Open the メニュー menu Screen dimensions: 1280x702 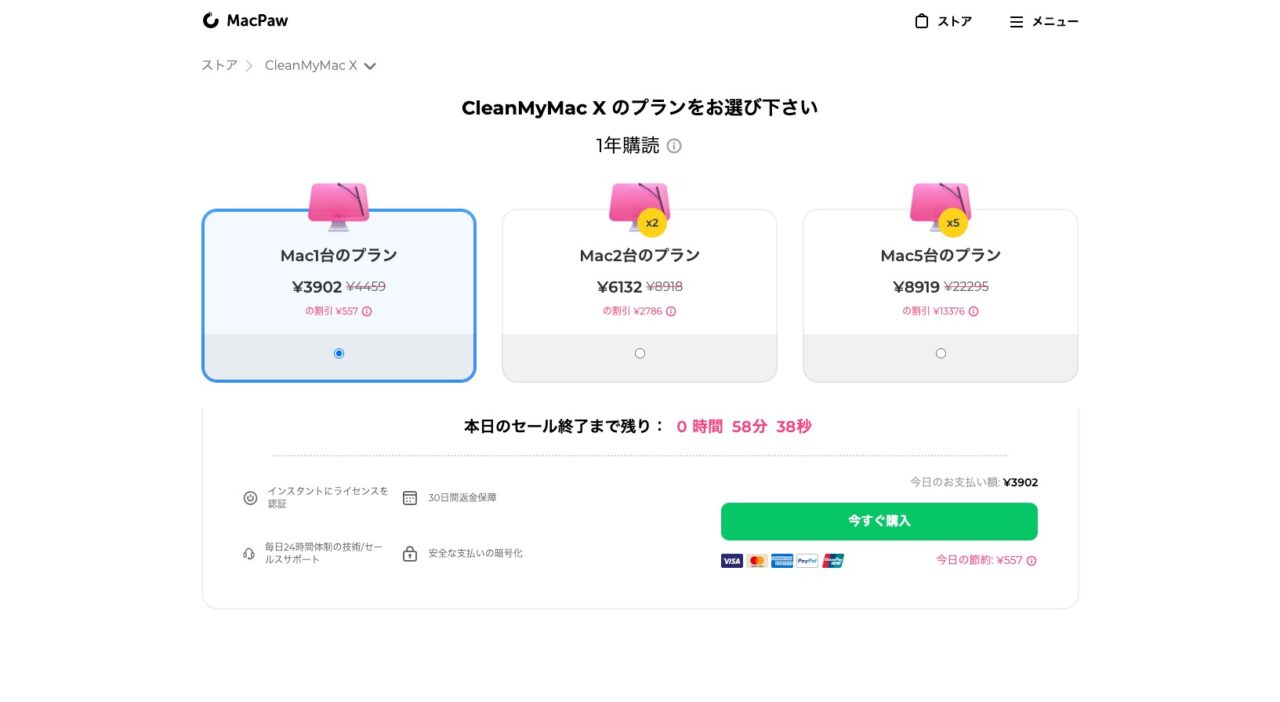point(1055,22)
